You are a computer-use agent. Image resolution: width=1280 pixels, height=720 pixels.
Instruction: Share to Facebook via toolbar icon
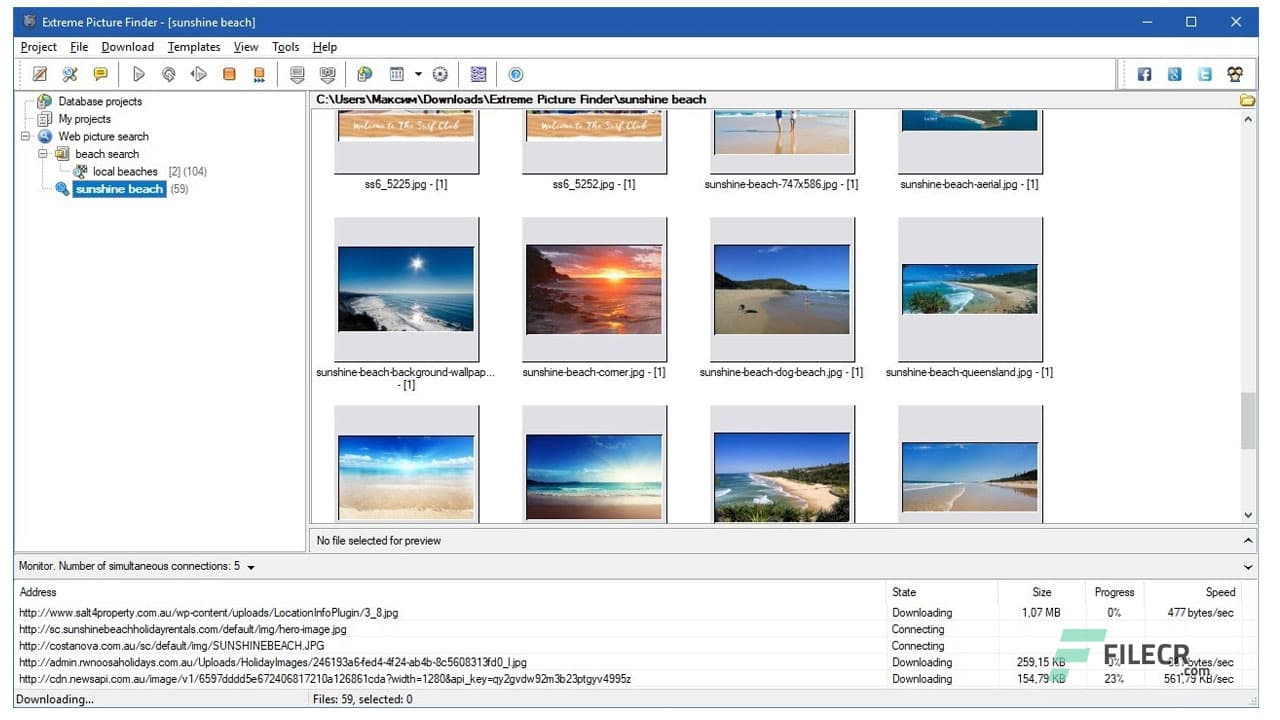click(1144, 74)
